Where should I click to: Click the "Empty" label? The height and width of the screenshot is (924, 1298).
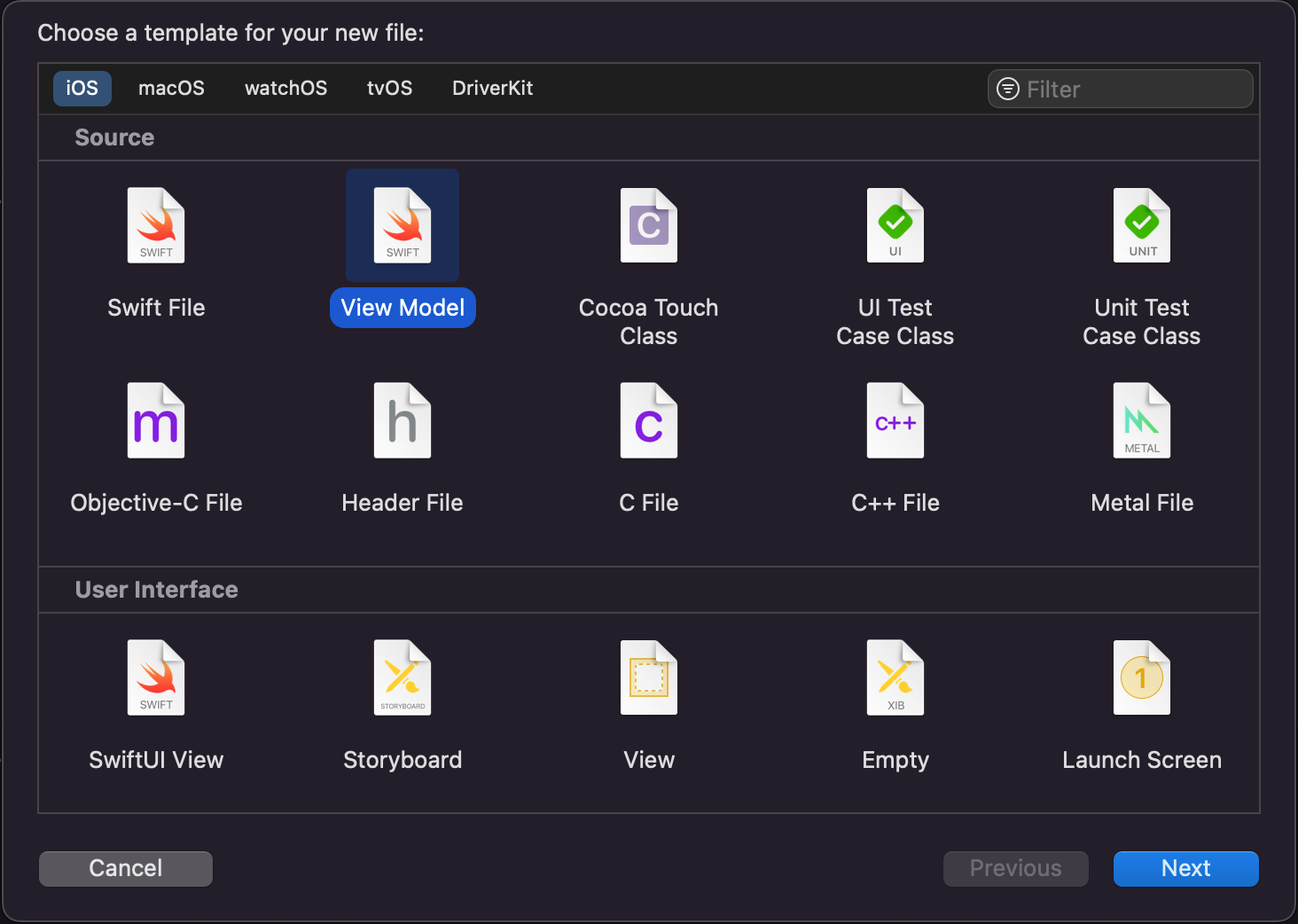tap(895, 760)
